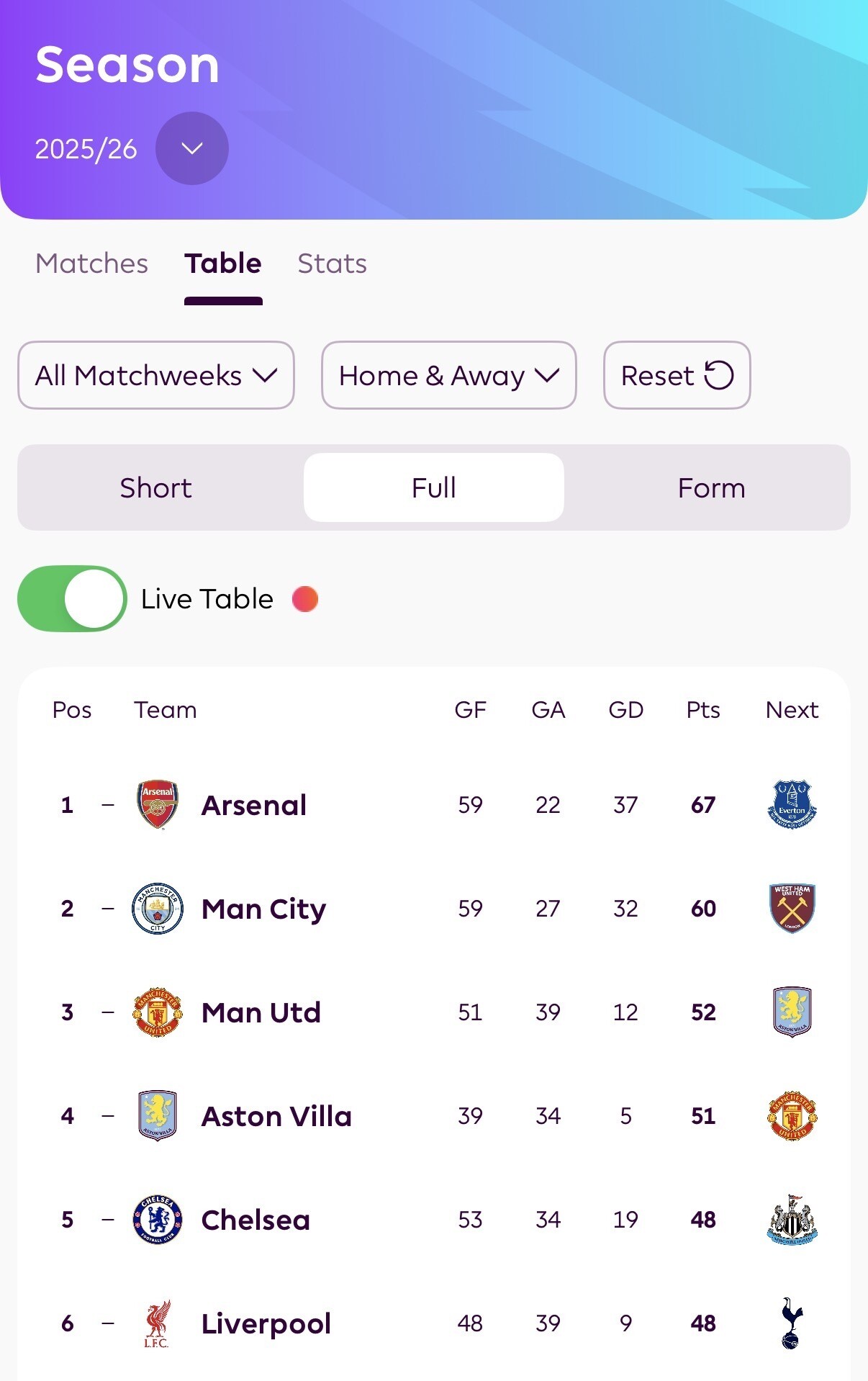Tap West Ham crest in Next column
Image resolution: width=868 pixels, height=1381 pixels.
pyautogui.click(x=792, y=908)
